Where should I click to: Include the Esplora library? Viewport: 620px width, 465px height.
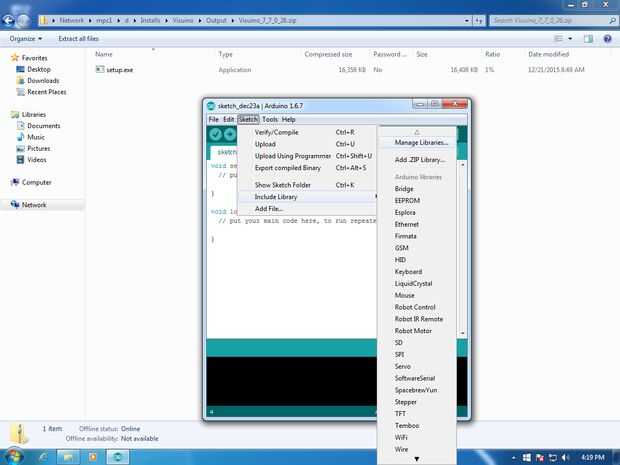point(417,213)
